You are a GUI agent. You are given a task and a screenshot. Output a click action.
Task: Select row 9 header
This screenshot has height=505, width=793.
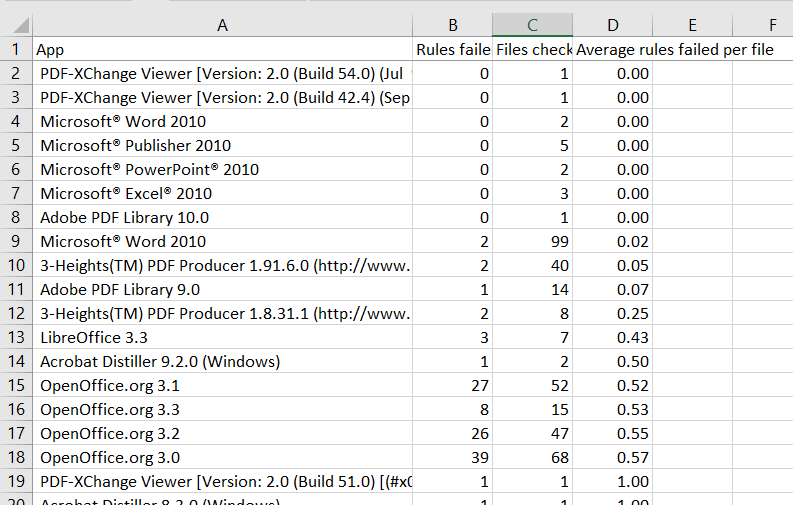[x=16, y=241]
